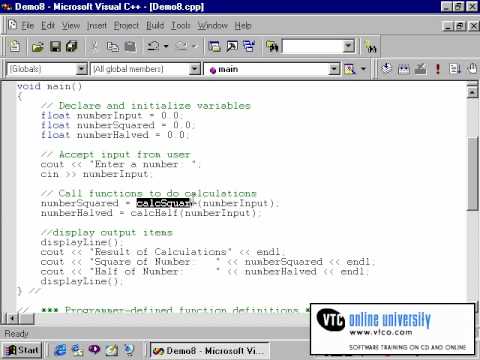Open the Window List icon

click(x=249, y=46)
